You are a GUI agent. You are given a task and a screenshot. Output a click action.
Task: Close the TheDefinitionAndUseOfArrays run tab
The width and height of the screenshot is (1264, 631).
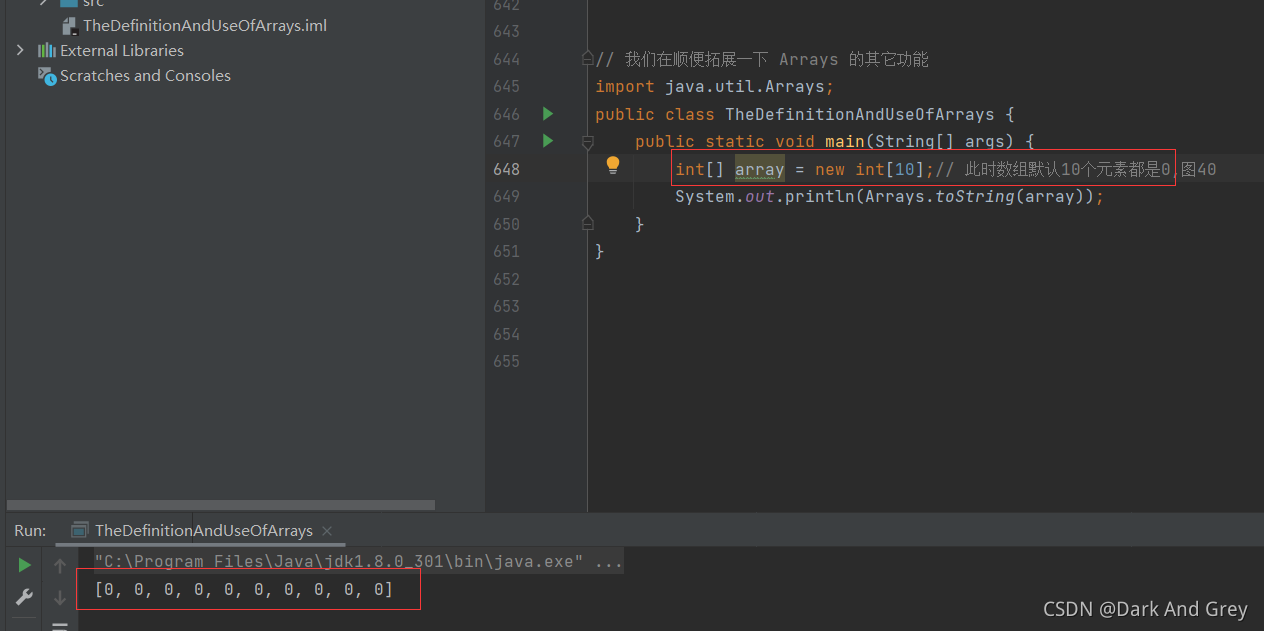point(327,531)
